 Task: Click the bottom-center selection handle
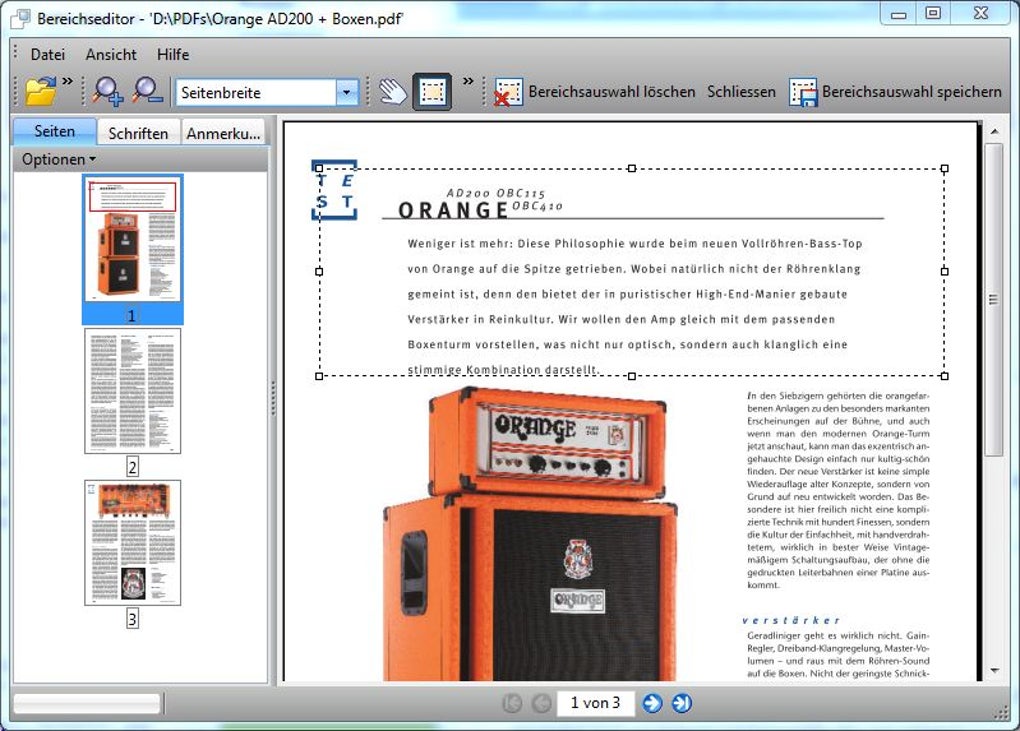click(632, 376)
